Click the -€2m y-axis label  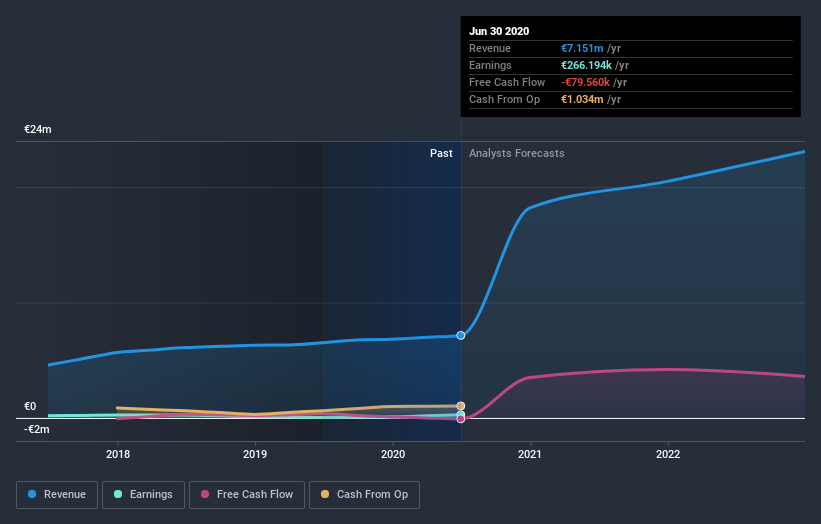(37, 429)
